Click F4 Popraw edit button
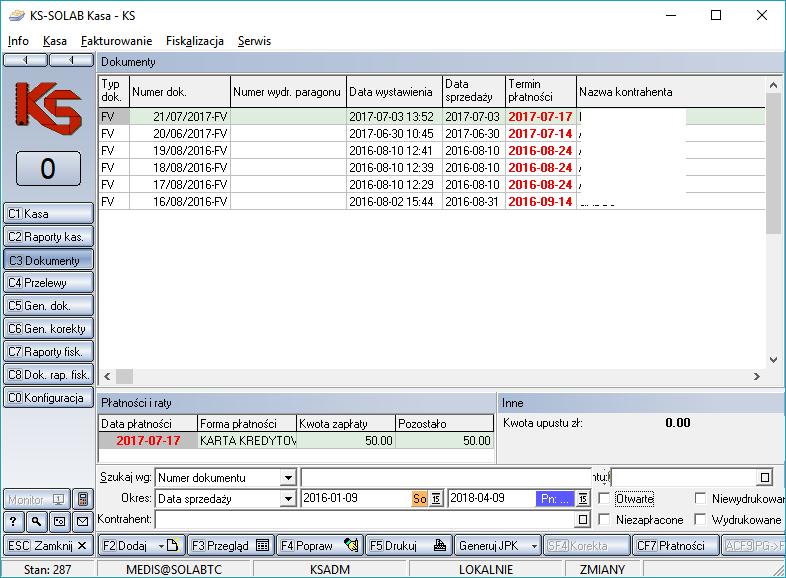 tap(320, 545)
